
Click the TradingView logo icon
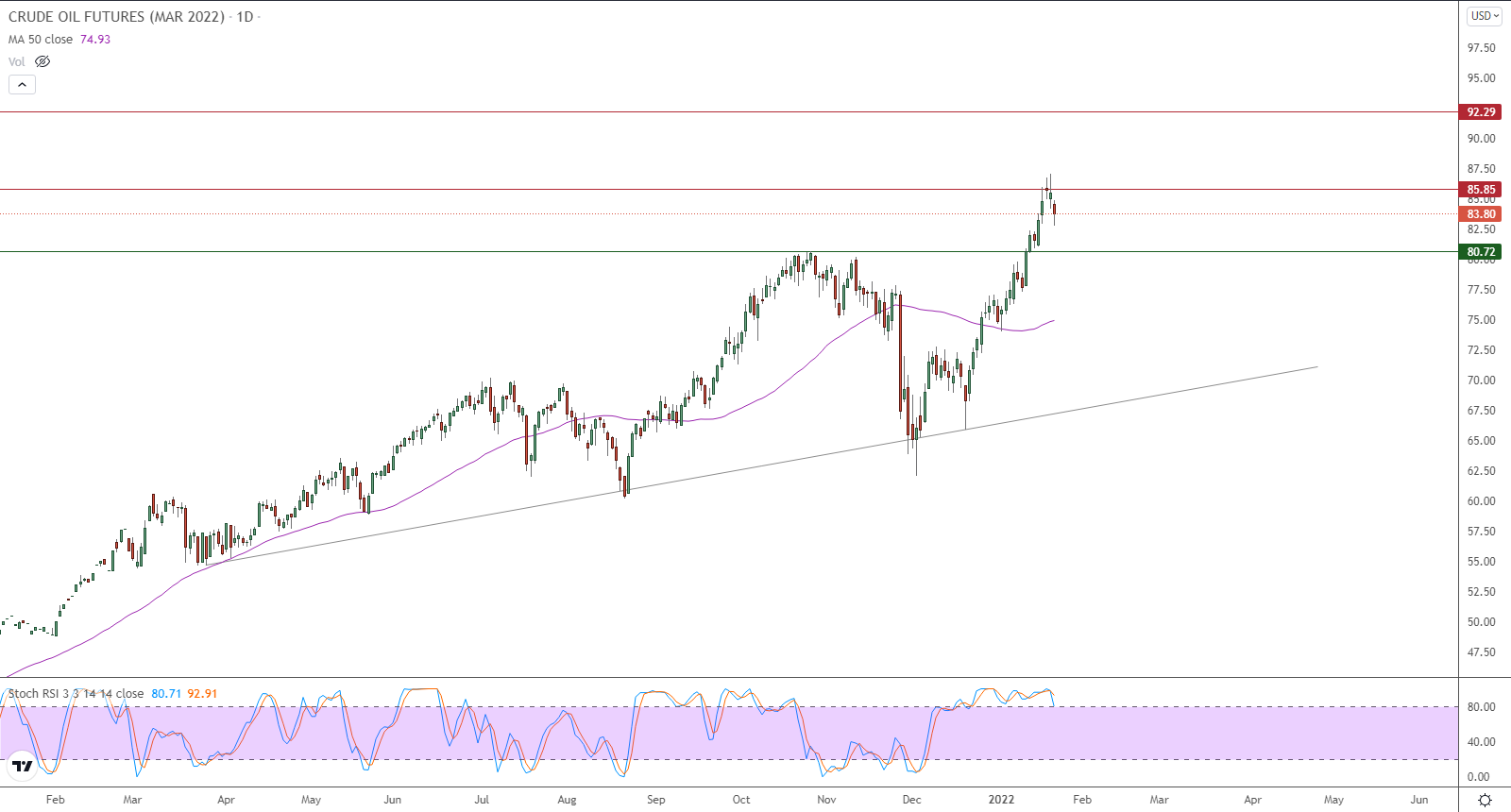23,766
